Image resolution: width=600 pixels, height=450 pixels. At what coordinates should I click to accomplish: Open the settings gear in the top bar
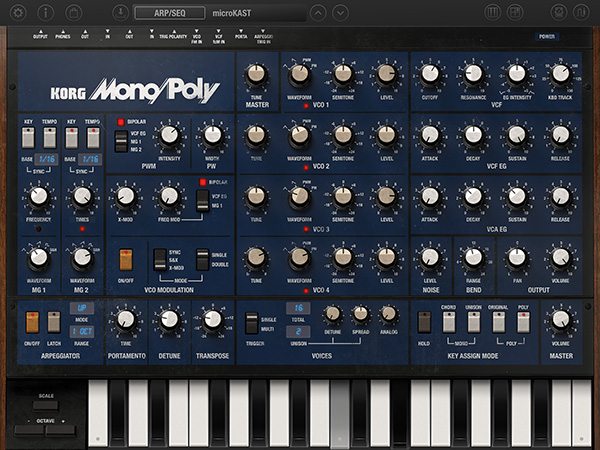tap(18, 13)
